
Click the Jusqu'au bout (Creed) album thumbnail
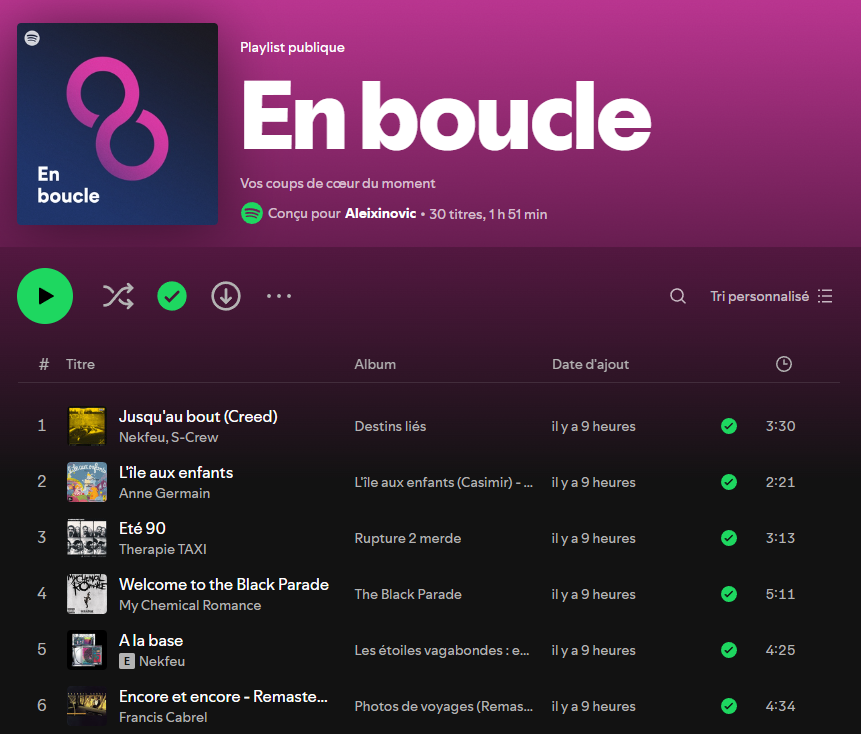click(x=87, y=426)
